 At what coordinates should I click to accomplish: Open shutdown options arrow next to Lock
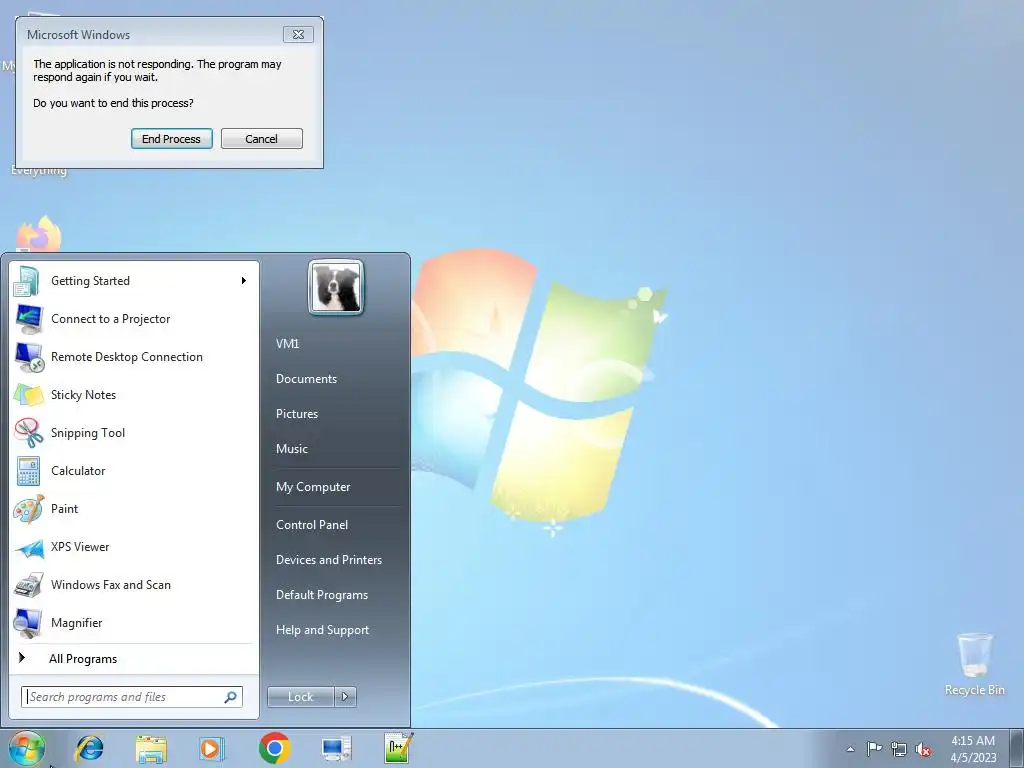tap(345, 697)
